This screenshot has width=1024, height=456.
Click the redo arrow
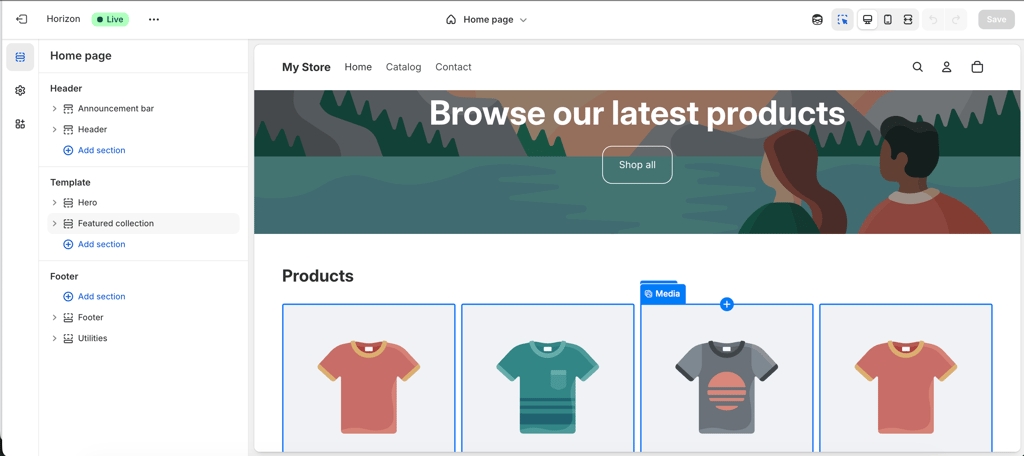coord(955,20)
